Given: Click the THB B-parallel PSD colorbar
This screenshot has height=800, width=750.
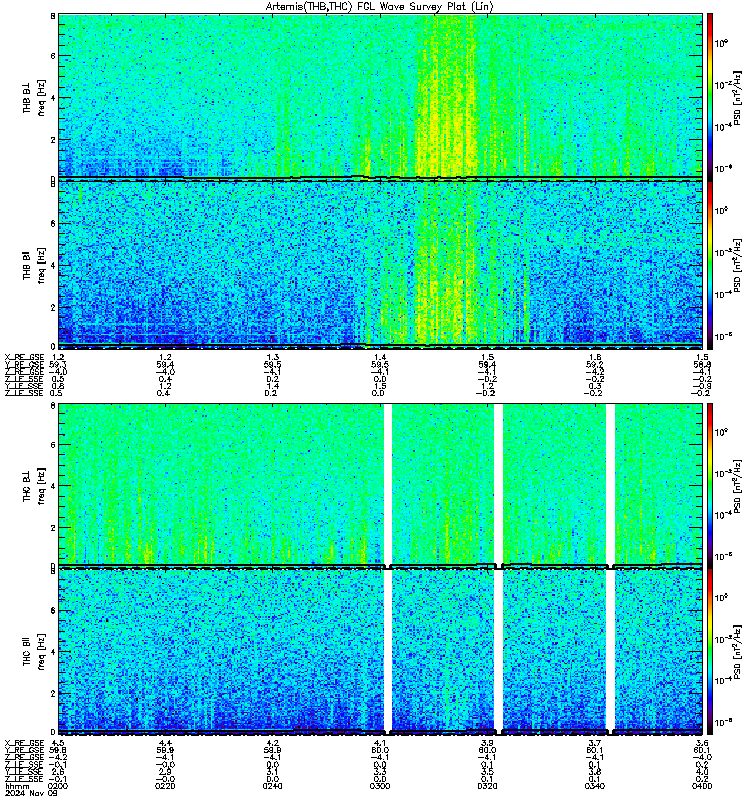Looking at the screenshot, I should (x=710, y=265).
